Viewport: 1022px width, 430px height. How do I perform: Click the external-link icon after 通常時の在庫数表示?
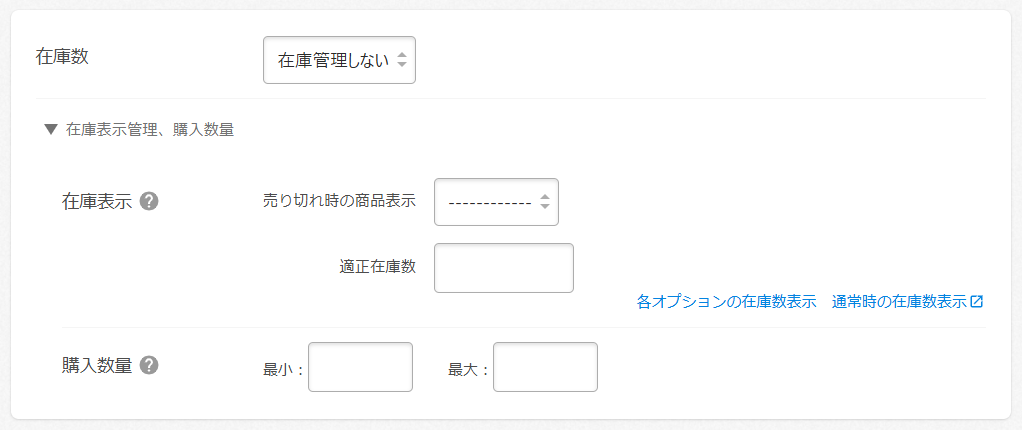pos(977,301)
